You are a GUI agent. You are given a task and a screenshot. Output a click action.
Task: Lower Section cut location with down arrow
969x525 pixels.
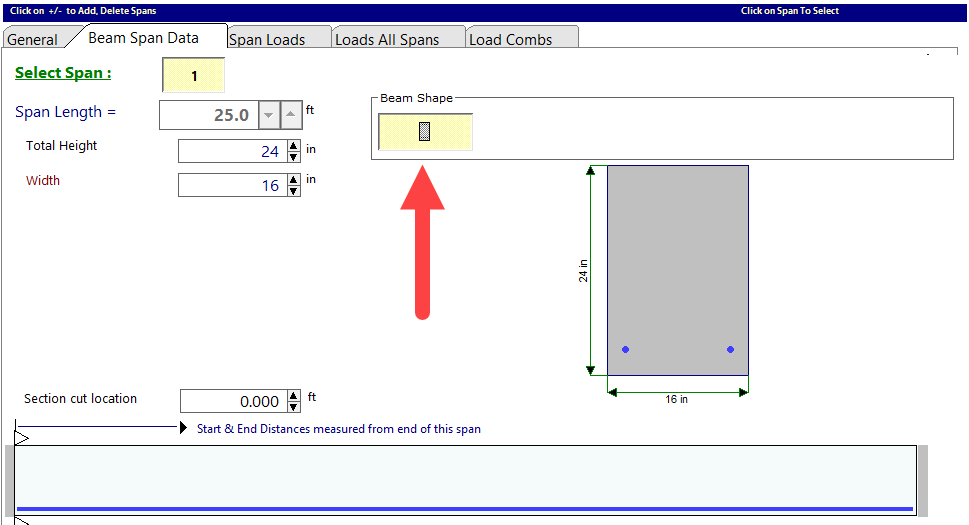(293, 406)
